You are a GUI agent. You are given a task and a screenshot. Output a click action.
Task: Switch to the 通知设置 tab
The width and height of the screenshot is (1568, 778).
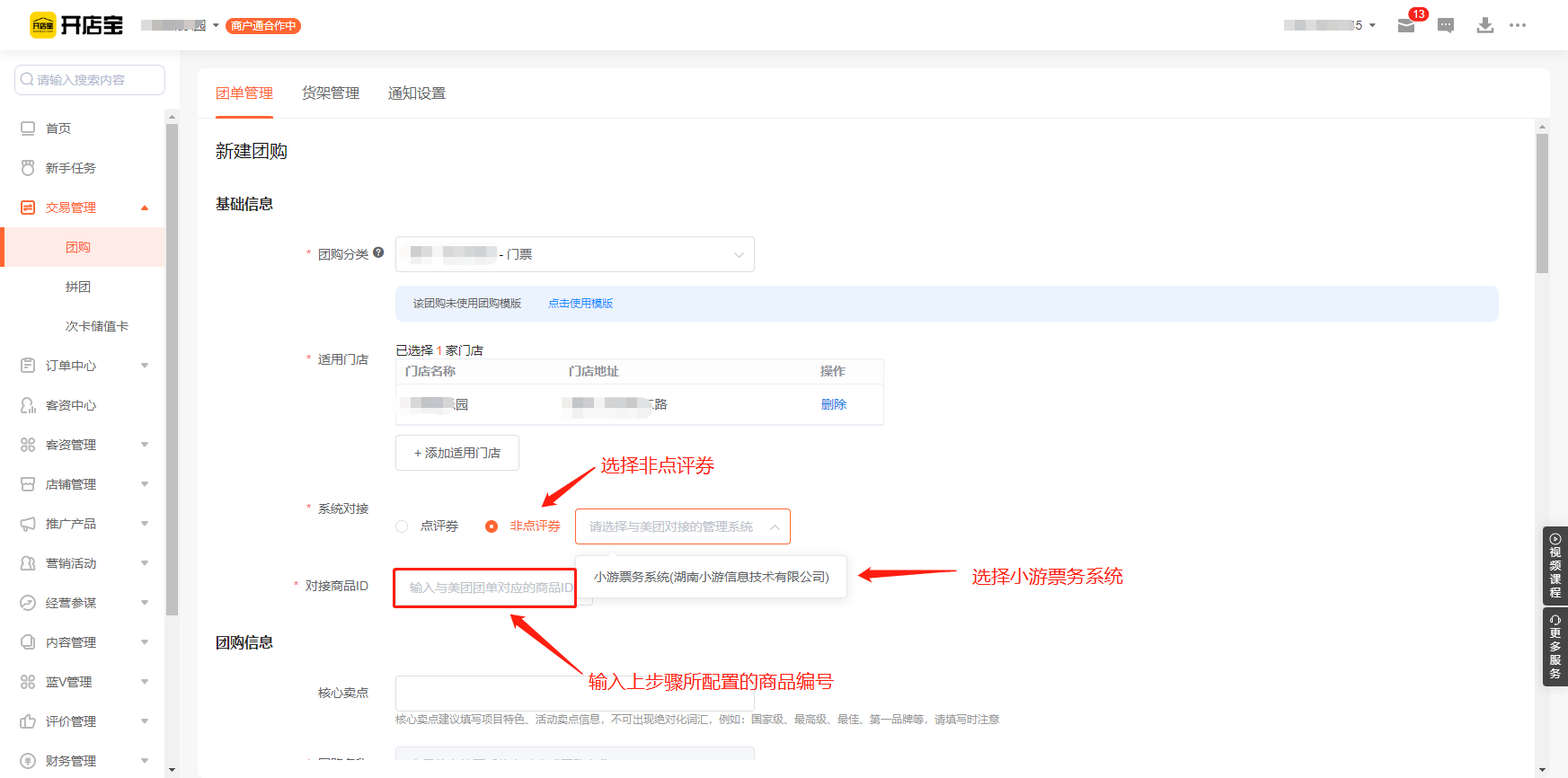tap(416, 93)
